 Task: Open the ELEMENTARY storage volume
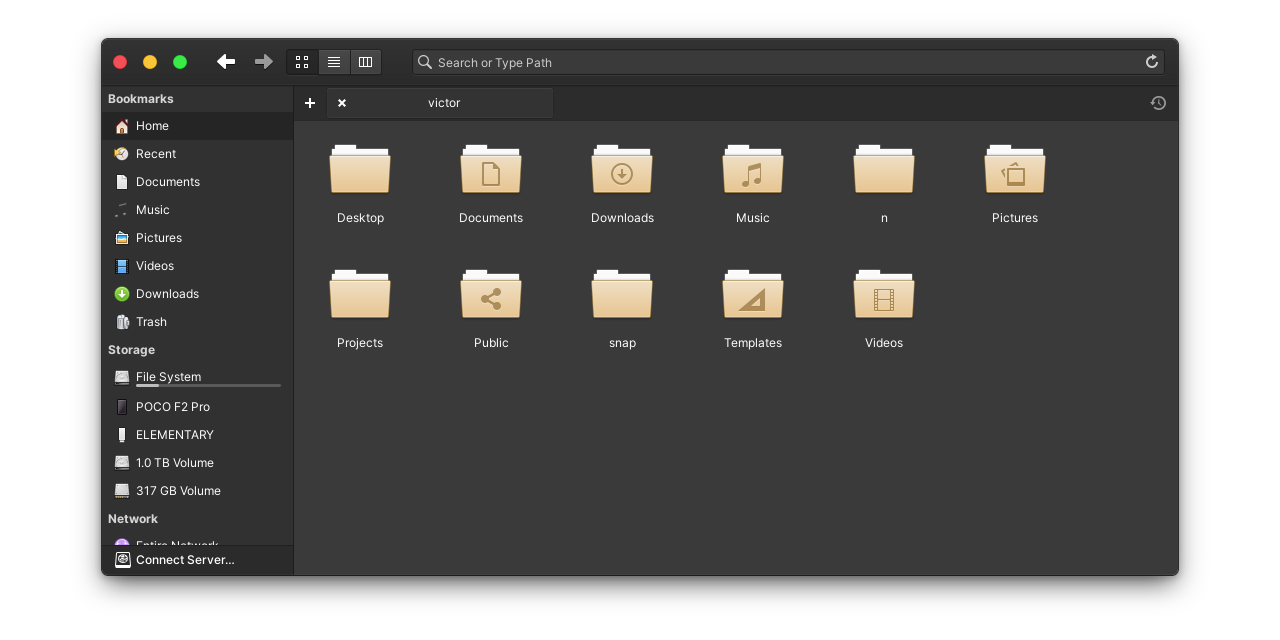point(174,435)
